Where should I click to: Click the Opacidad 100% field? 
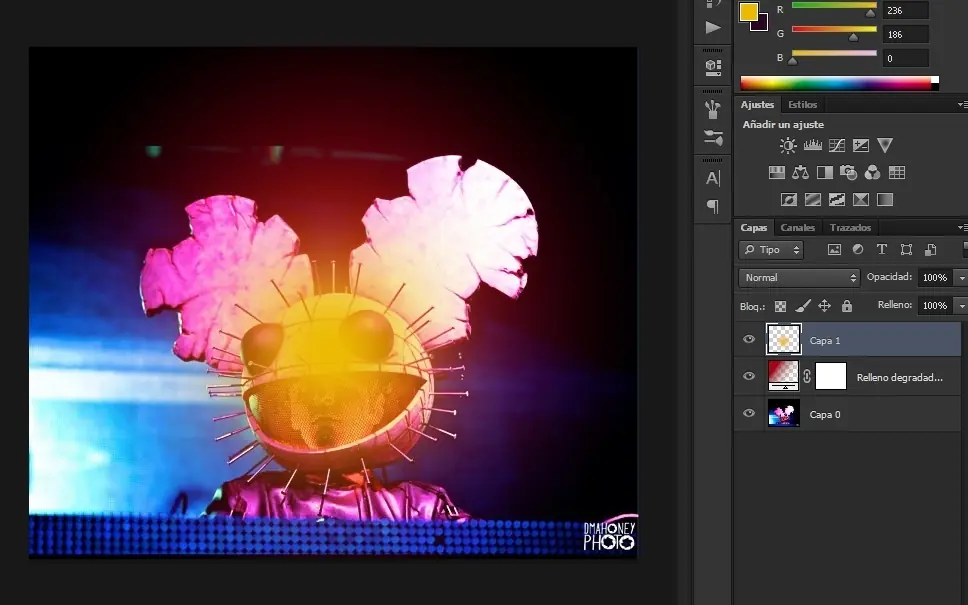[935, 278]
